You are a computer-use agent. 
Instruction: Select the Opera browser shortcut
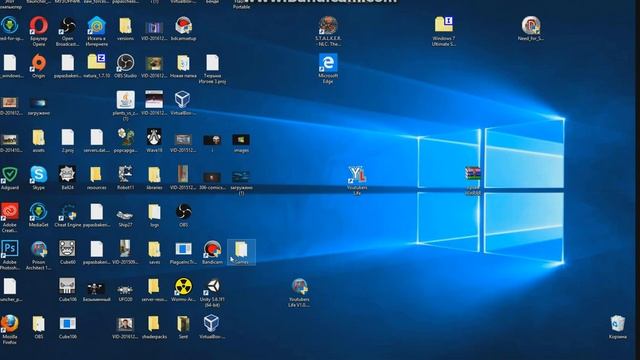(39, 26)
